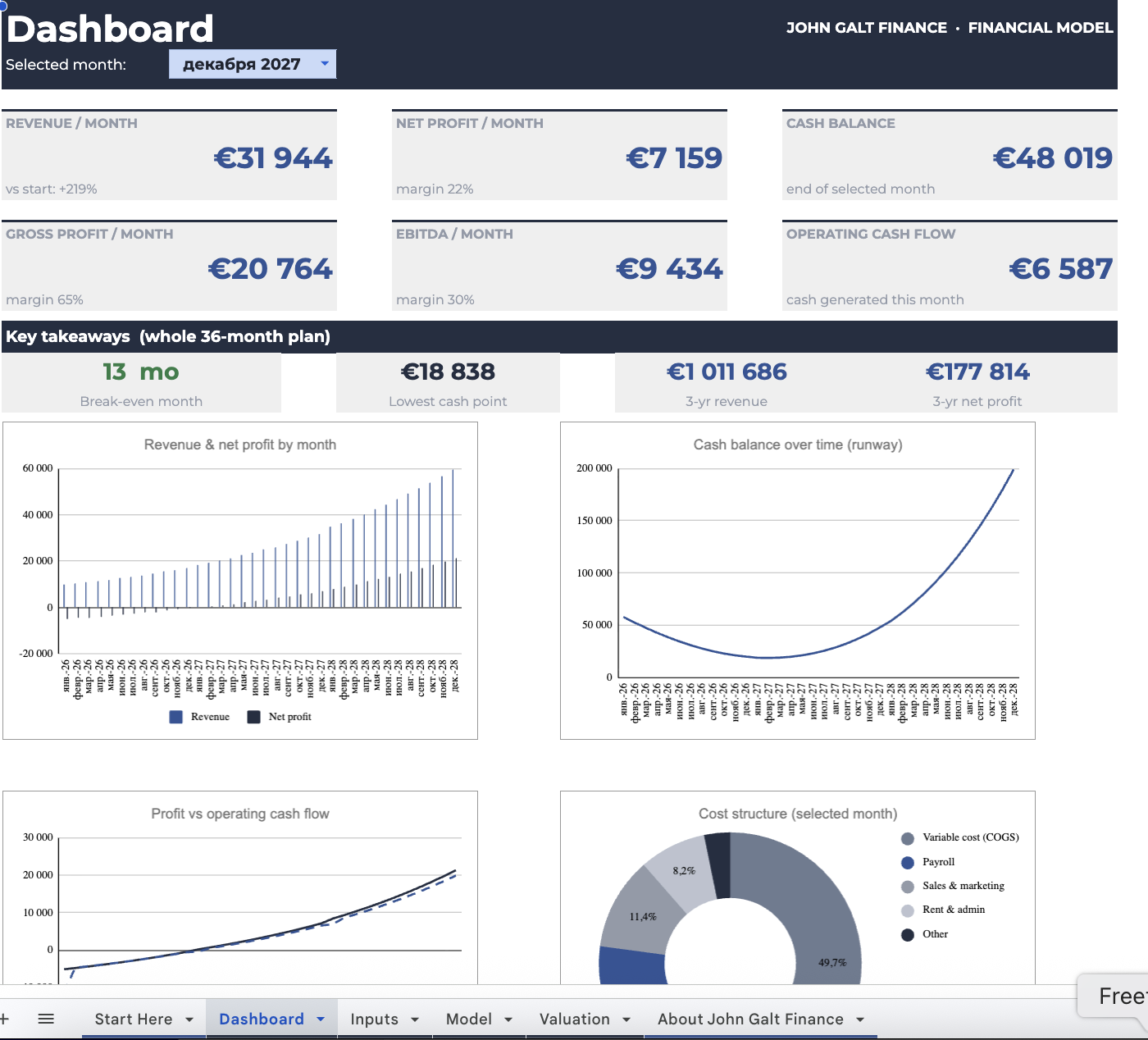The height and width of the screenshot is (1040, 1148).
Task: Open the Inputs tab dropdown arrow
Action: (415, 1019)
